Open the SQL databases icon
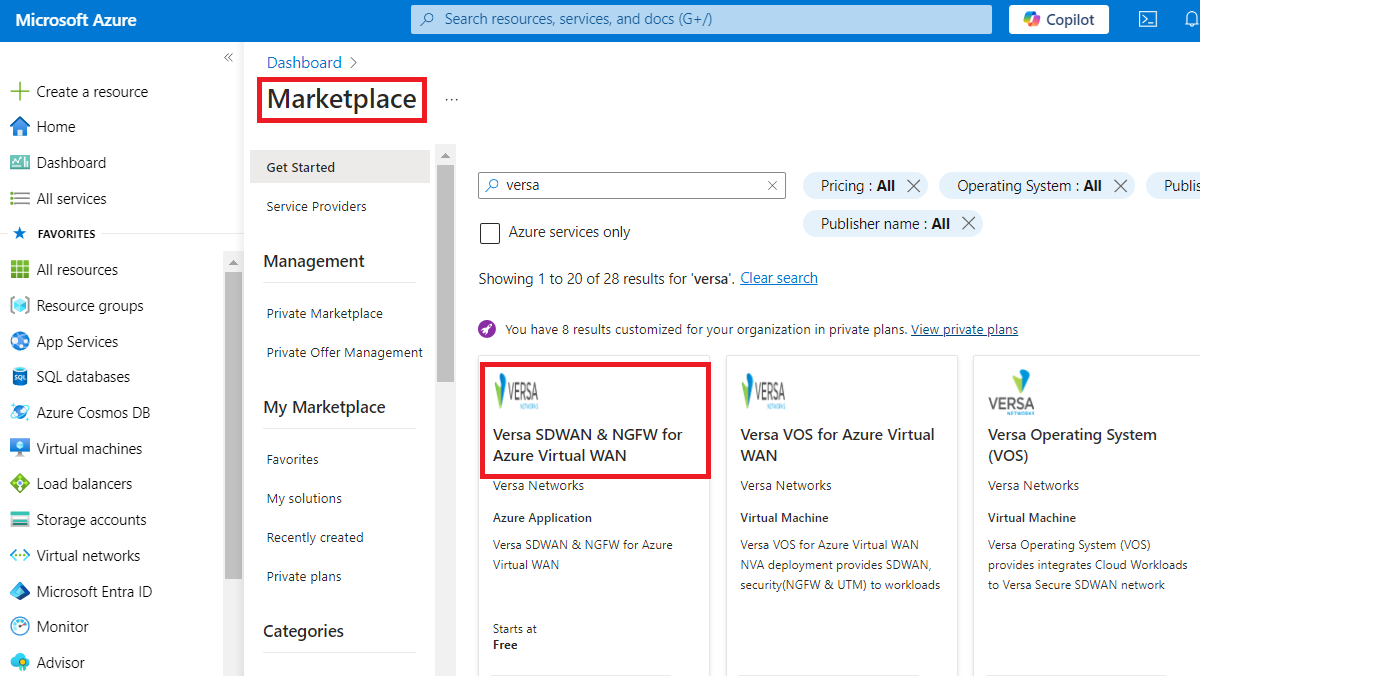The width and height of the screenshot is (1383, 685). [x=19, y=377]
